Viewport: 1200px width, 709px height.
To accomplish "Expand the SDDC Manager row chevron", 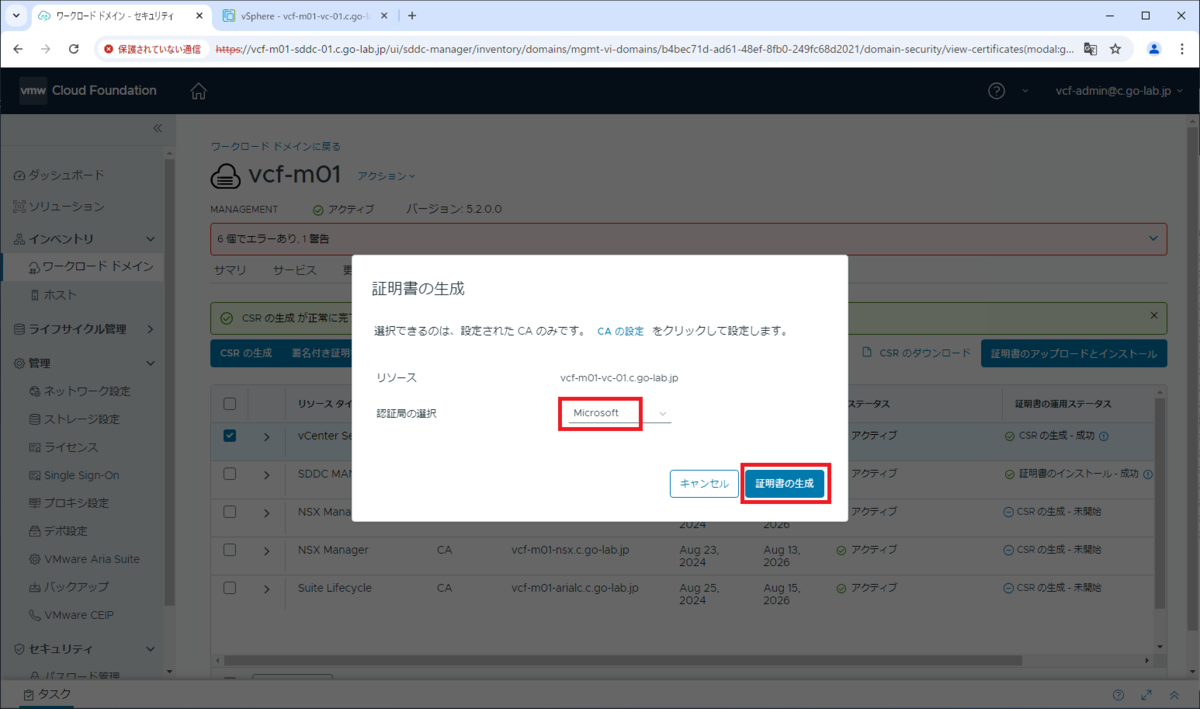I will point(267,475).
